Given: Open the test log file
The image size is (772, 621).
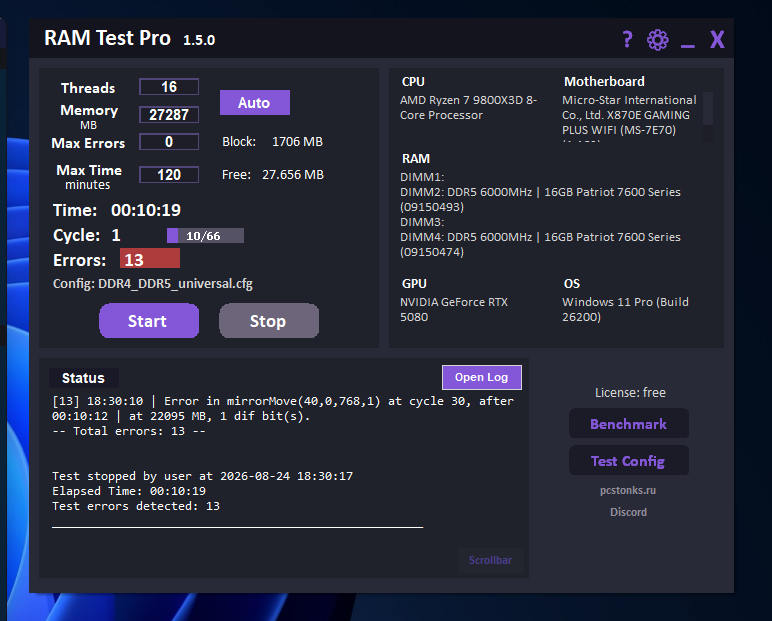Looking at the screenshot, I should click(482, 377).
